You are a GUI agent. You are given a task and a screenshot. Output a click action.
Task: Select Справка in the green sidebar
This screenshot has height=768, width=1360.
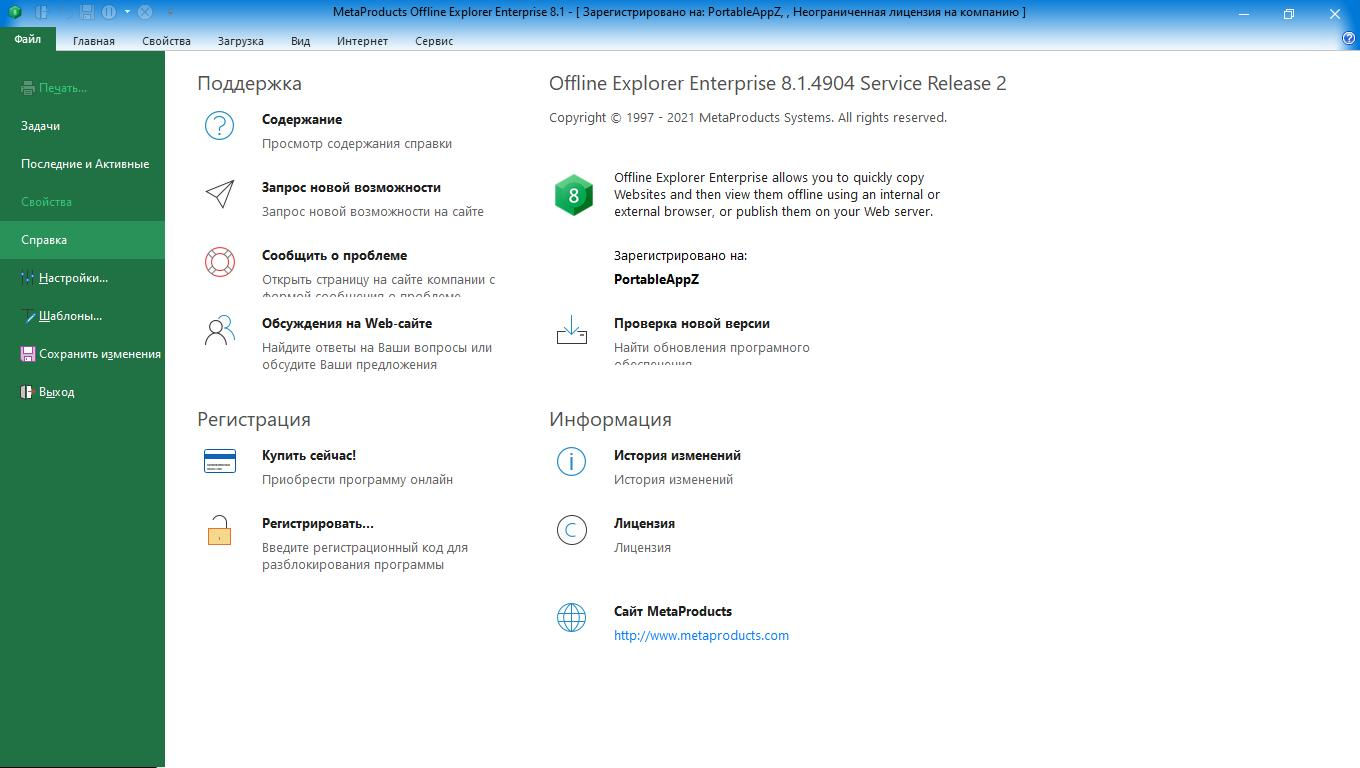click(x=82, y=240)
